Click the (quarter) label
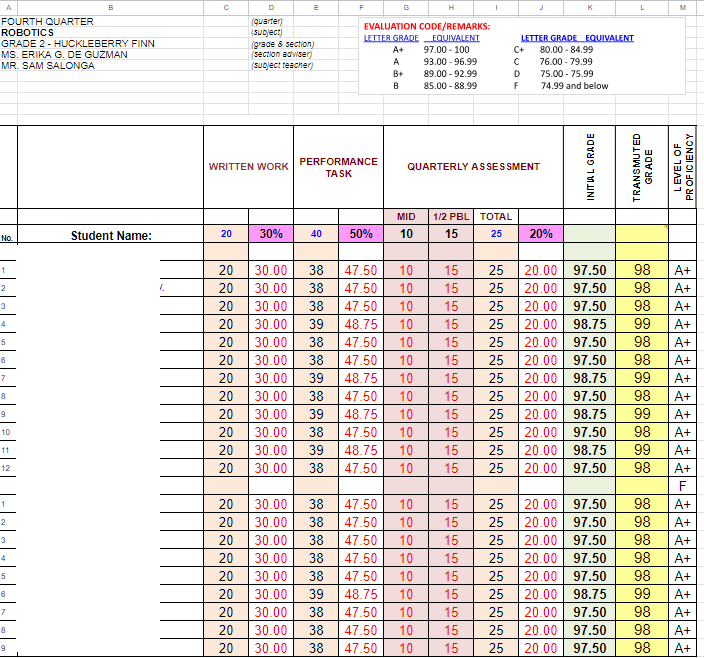Viewport: 704px width, 658px height. (267, 22)
